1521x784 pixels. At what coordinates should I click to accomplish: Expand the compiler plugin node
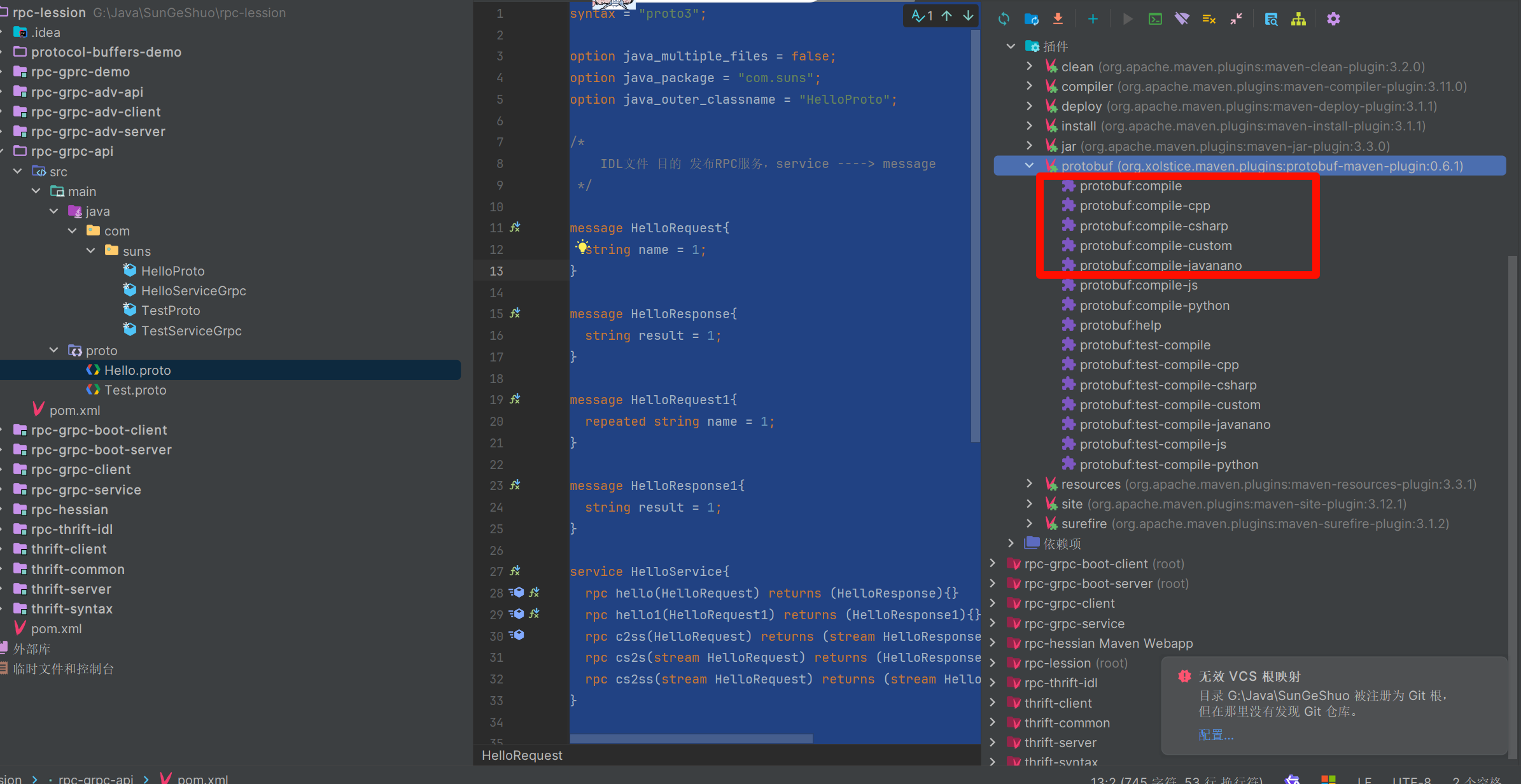1029,87
